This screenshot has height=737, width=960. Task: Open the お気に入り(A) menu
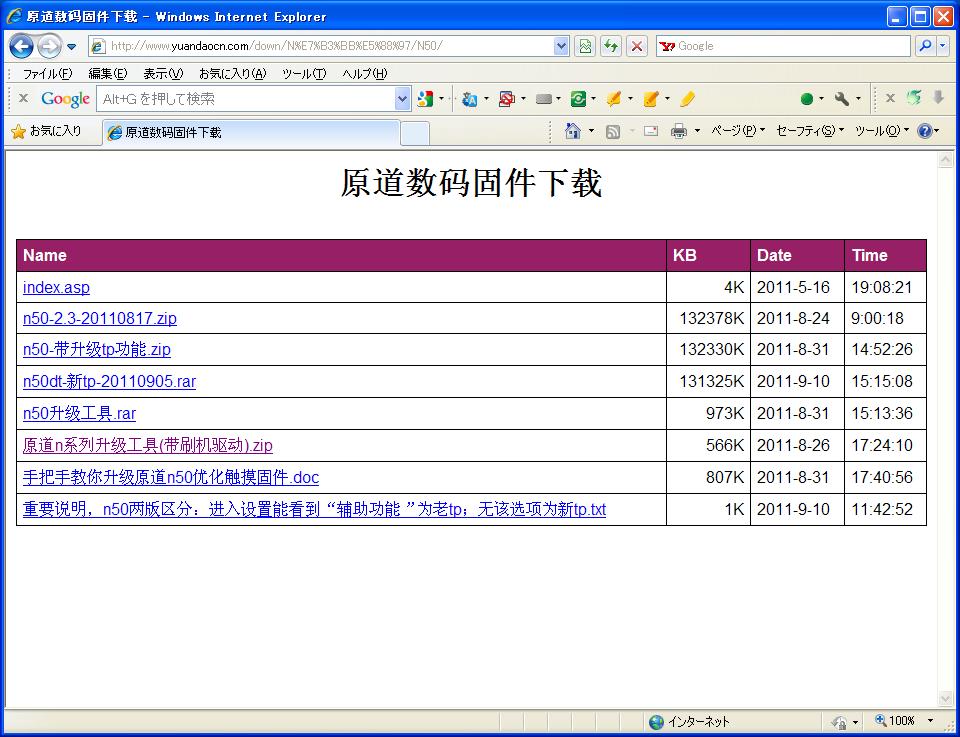coord(233,74)
